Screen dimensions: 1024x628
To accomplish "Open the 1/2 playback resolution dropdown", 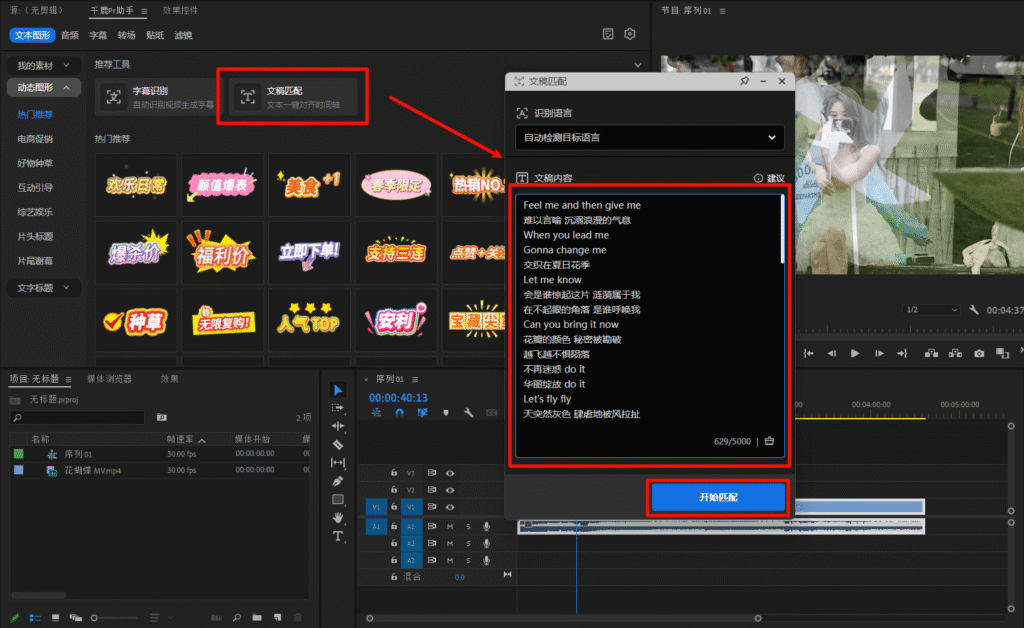I will pyautogui.click(x=932, y=310).
